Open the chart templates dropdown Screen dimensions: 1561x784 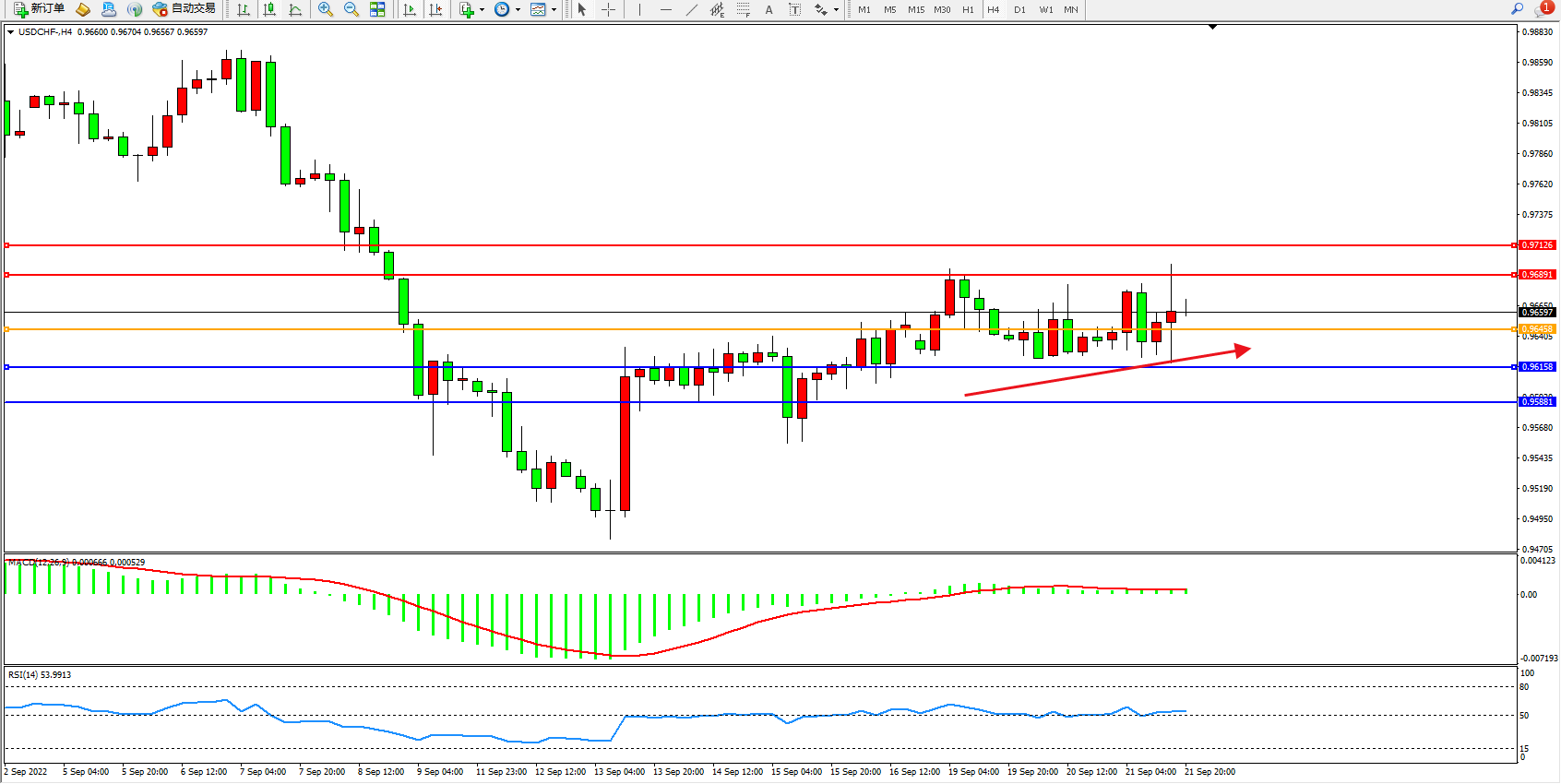tap(554, 10)
